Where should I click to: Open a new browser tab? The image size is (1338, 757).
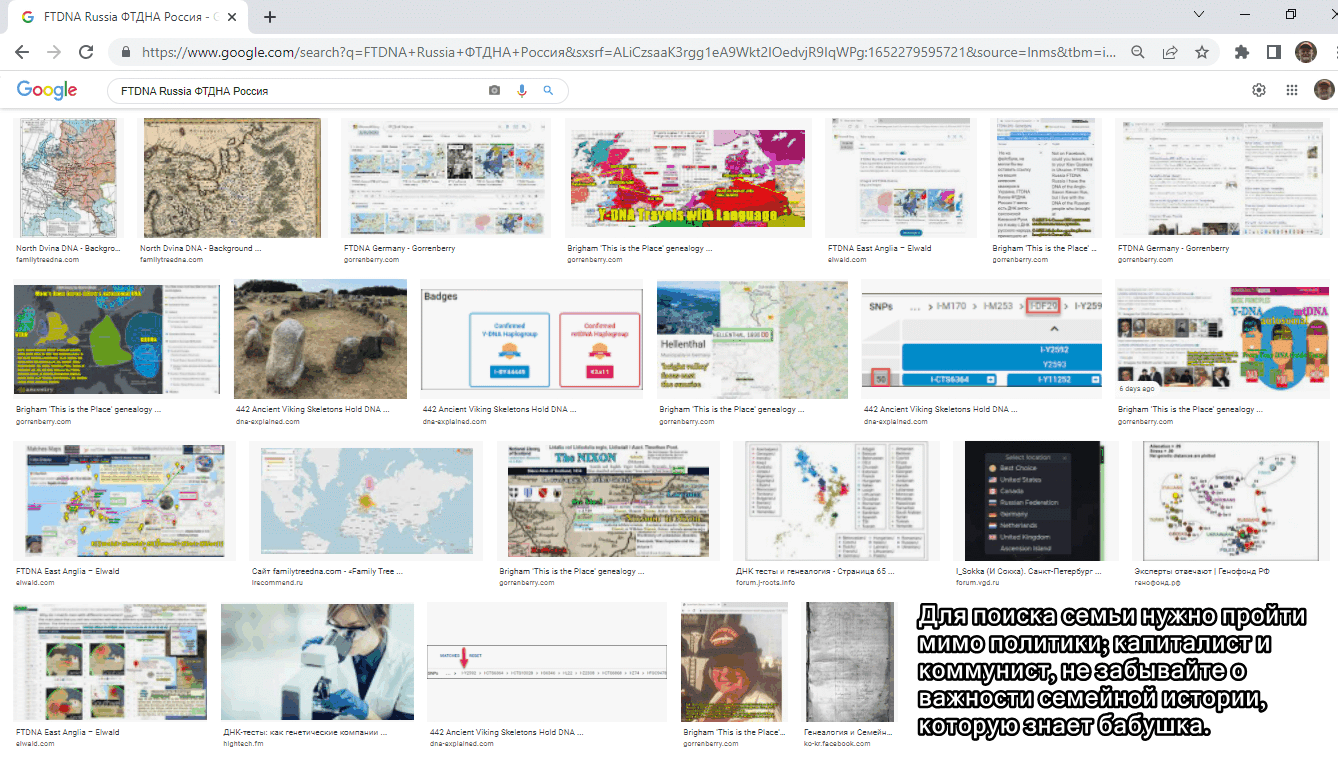pyautogui.click(x=270, y=17)
